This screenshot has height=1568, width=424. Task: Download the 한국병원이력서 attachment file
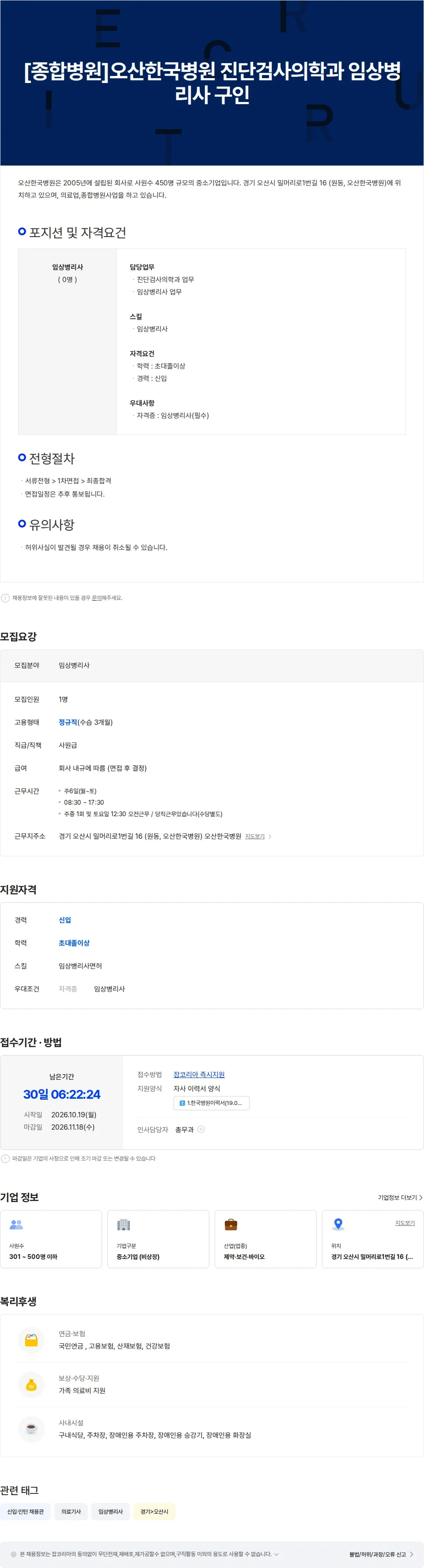[212, 1102]
